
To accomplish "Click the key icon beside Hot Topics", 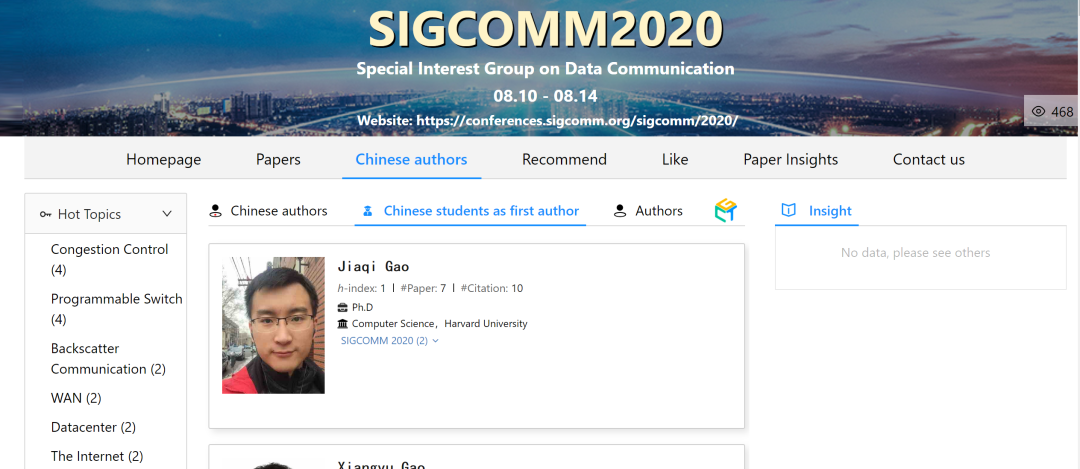I will (x=45, y=214).
